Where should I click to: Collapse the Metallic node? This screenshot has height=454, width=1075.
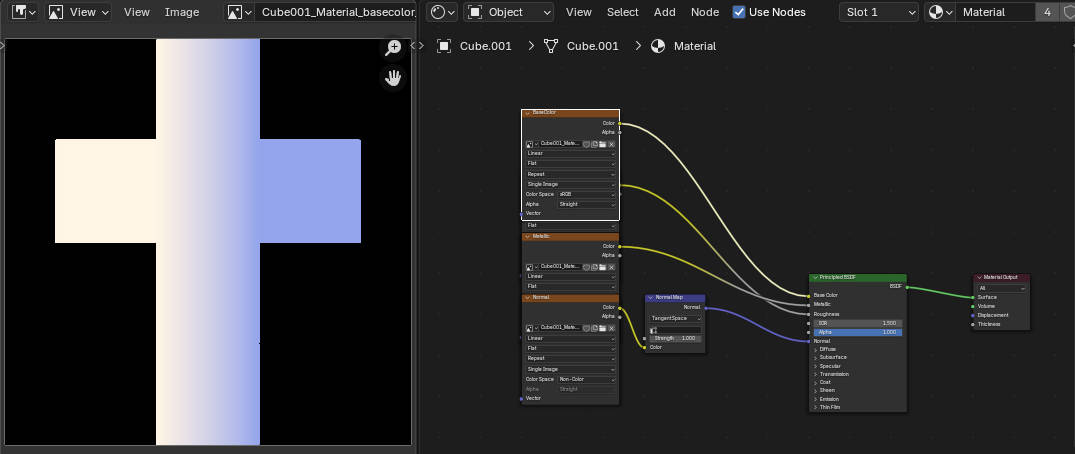pos(528,237)
